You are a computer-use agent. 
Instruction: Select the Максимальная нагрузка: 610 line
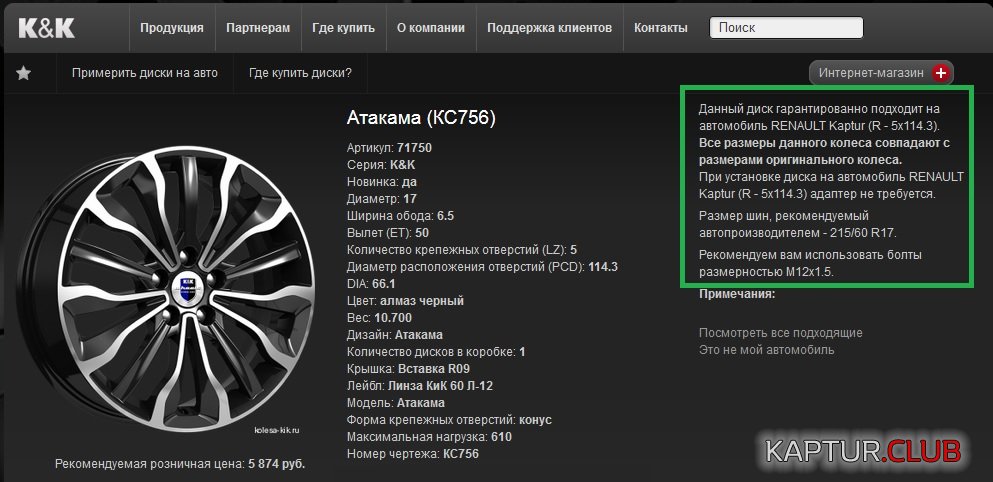(429, 437)
